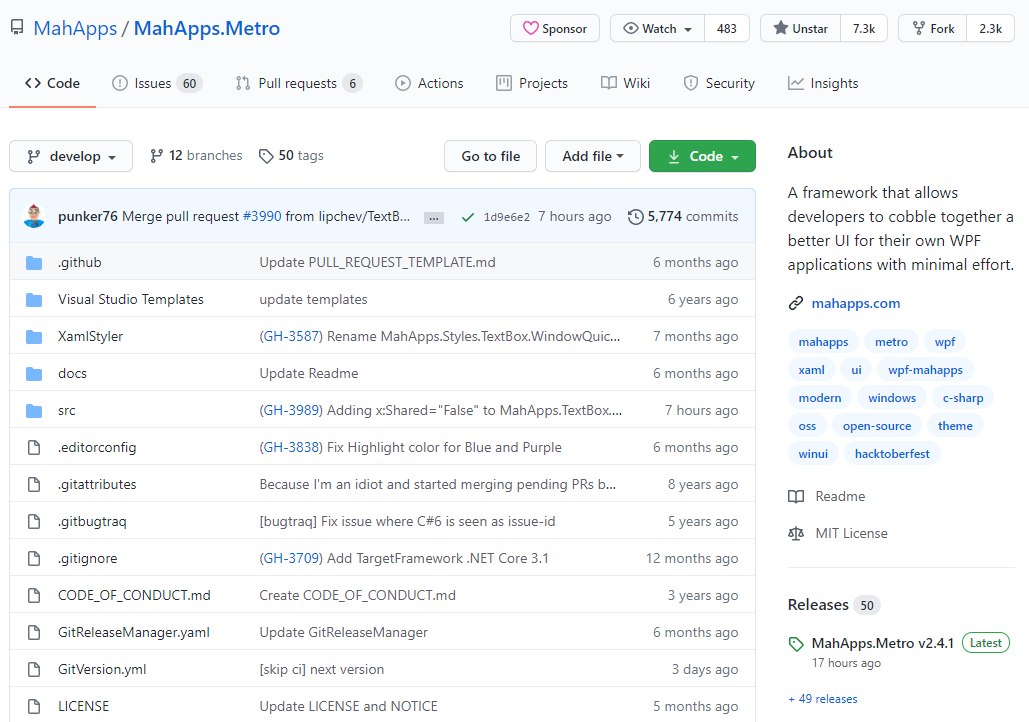This screenshot has height=722, width=1029.
Task: Switch to the Wiki tab
Action: pyautogui.click(x=625, y=83)
